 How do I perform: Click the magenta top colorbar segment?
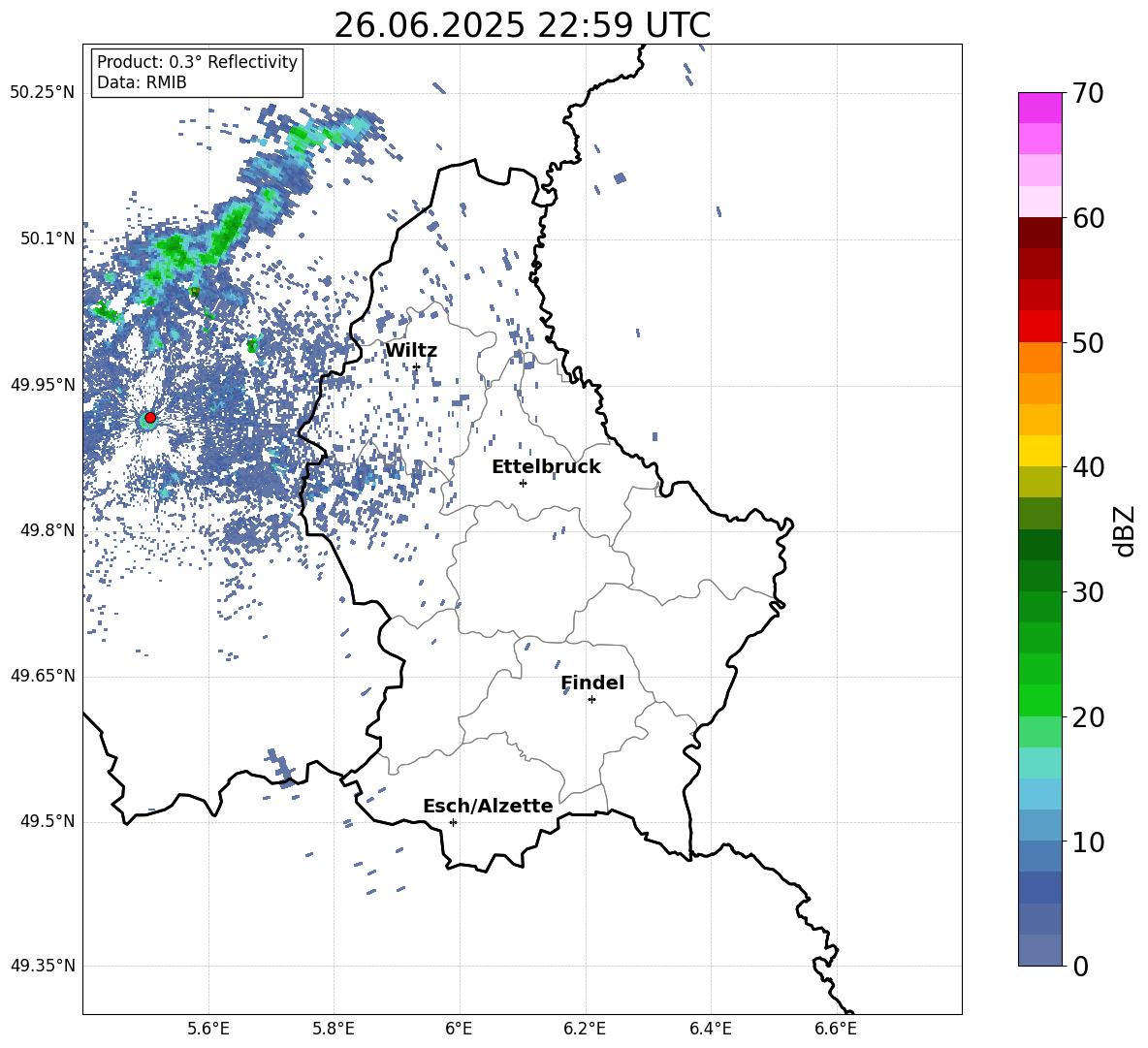point(1039,109)
